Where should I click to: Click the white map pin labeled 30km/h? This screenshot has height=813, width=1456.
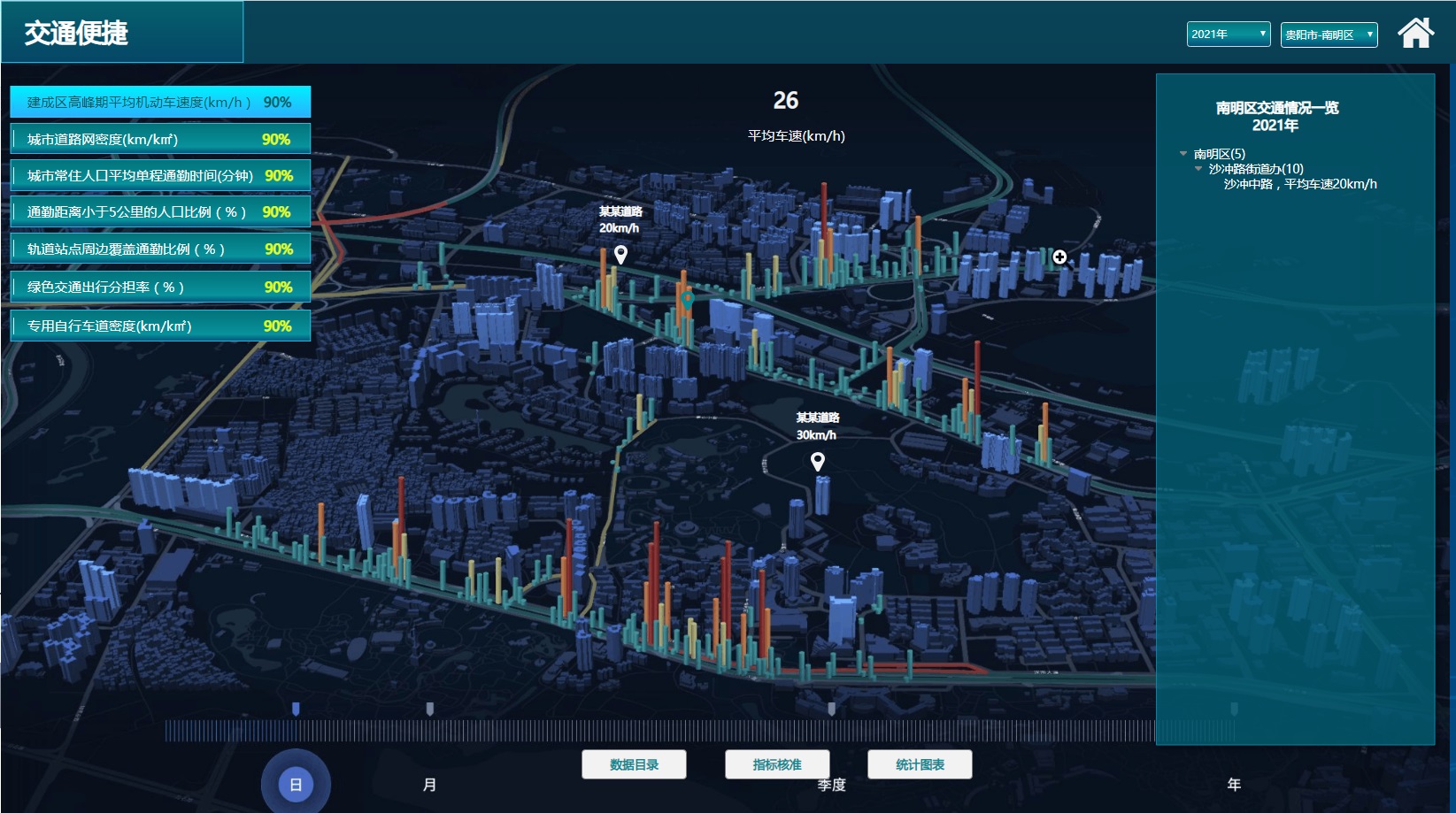[817, 461]
